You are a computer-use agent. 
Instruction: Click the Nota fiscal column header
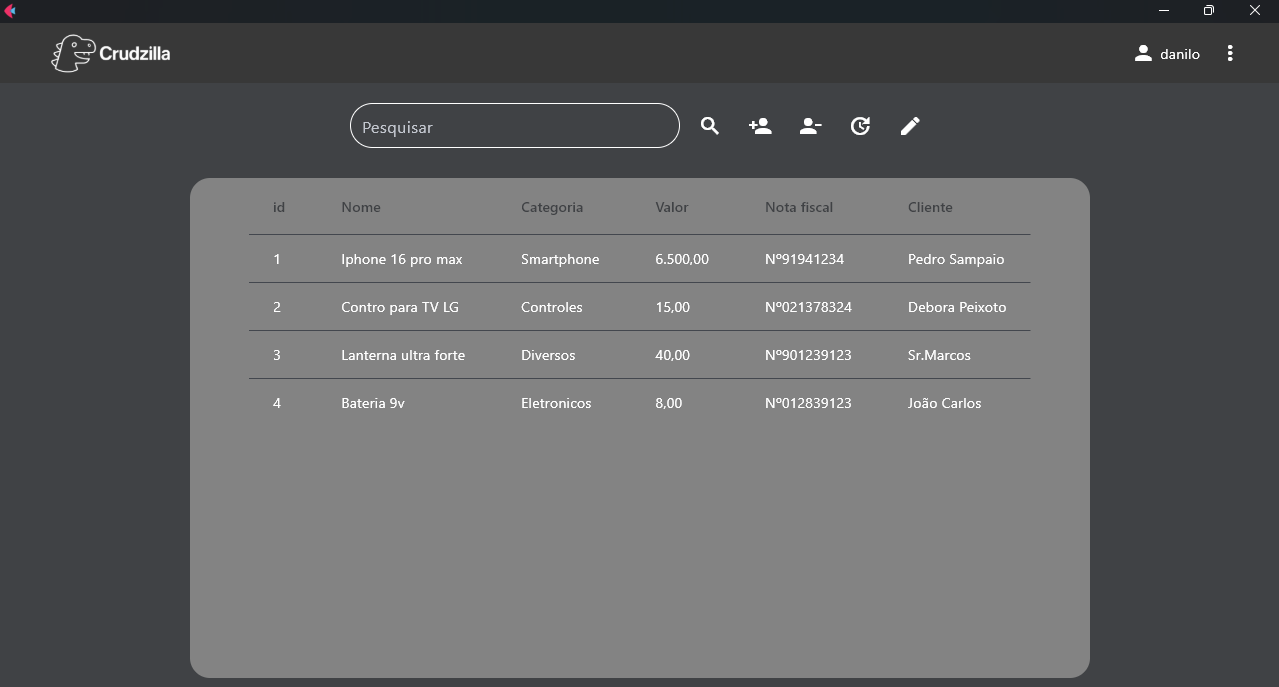[x=799, y=207]
